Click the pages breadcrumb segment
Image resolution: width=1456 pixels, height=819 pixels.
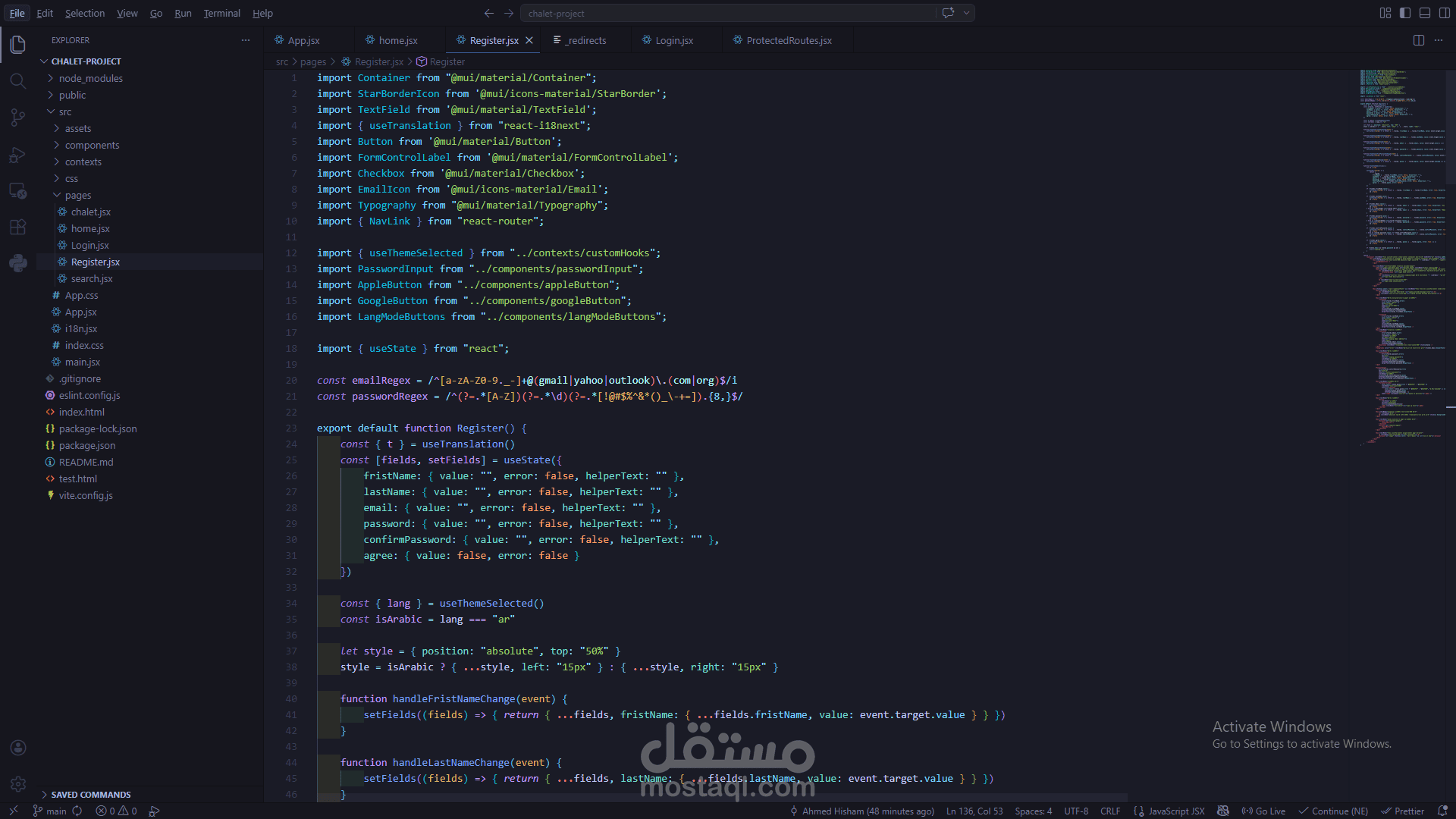pyautogui.click(x=313, y=61)
